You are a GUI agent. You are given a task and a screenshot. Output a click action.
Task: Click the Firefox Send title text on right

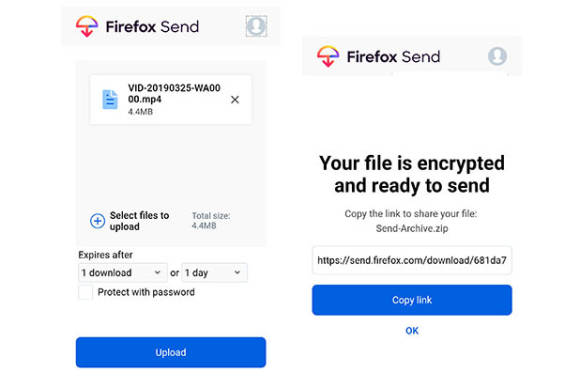(393, 57)
